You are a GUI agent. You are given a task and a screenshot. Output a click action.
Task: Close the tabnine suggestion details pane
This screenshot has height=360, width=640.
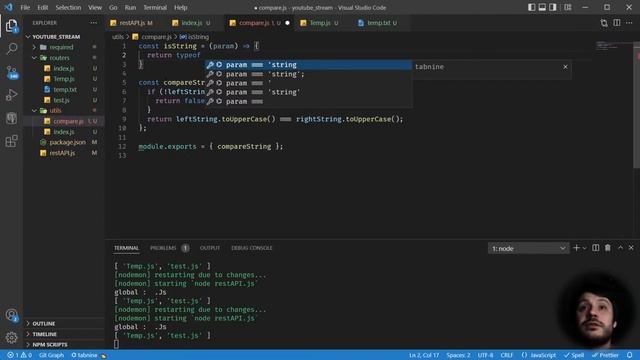(x=565, y=67)
